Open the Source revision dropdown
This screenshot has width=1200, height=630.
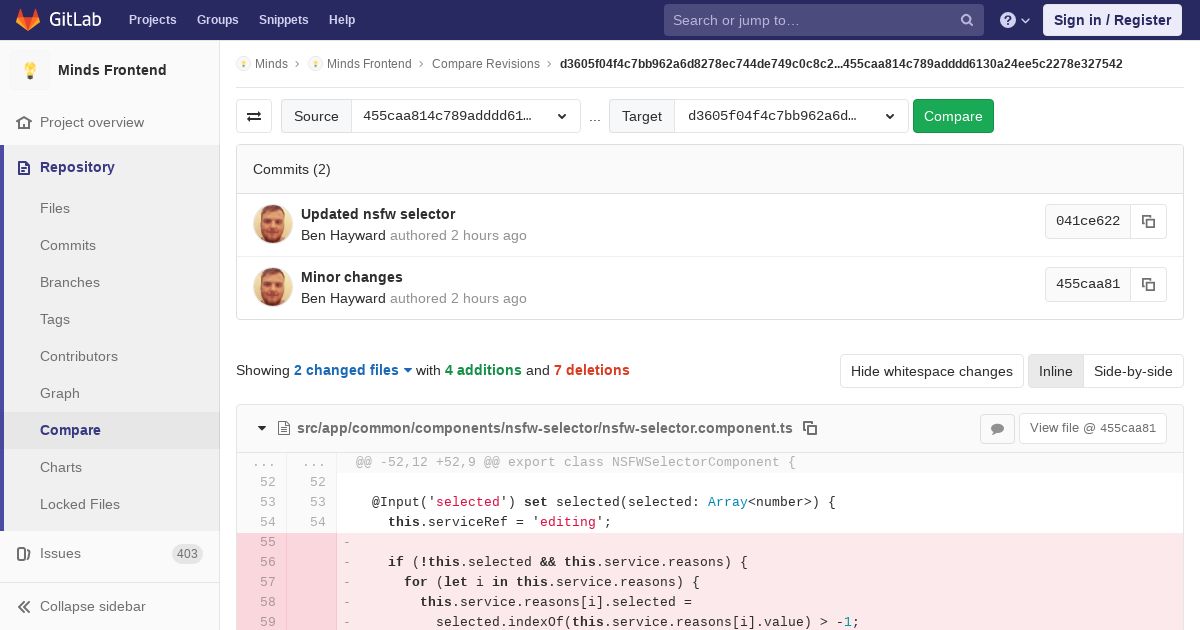pos(466,116)
